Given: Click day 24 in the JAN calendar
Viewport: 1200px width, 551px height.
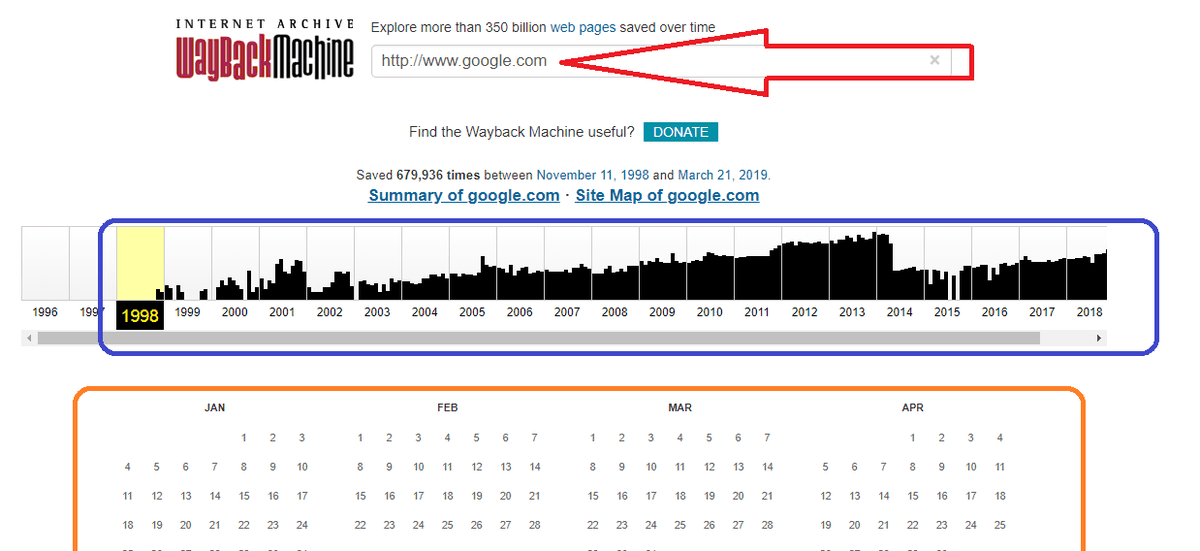Looking at the screenshot, I should (302, 525).
